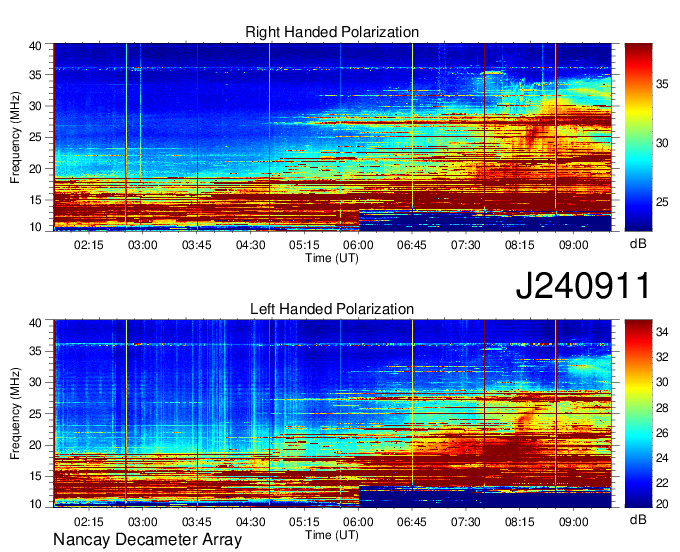This screenshot has height=552, width=680.
Task: Click the Right Handed Polarization spectrogram image
Action: (333, 137)
